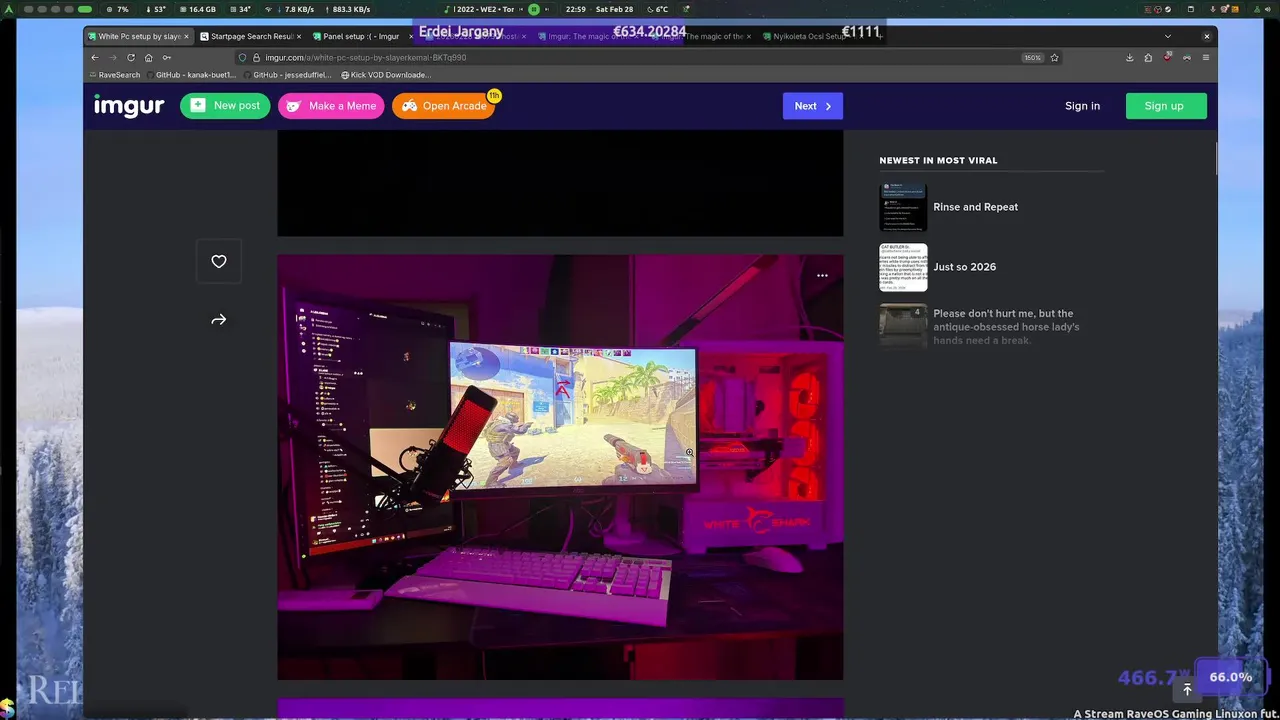The image size is (1280, 720).
Task: Launch Open Arcade
Action: pos(443,106)
